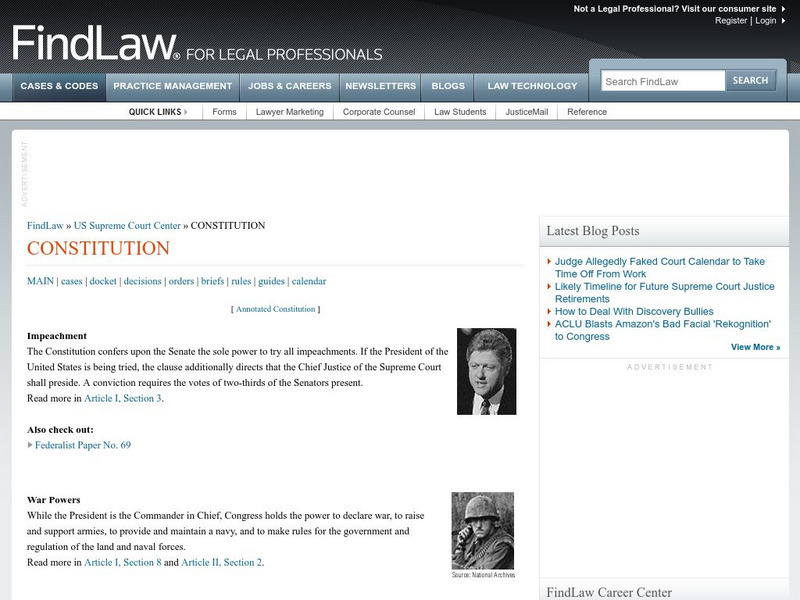800x600 pixels.
Task: Click the FindLaw breadcrumb link
Action: [x=45, y=226]
